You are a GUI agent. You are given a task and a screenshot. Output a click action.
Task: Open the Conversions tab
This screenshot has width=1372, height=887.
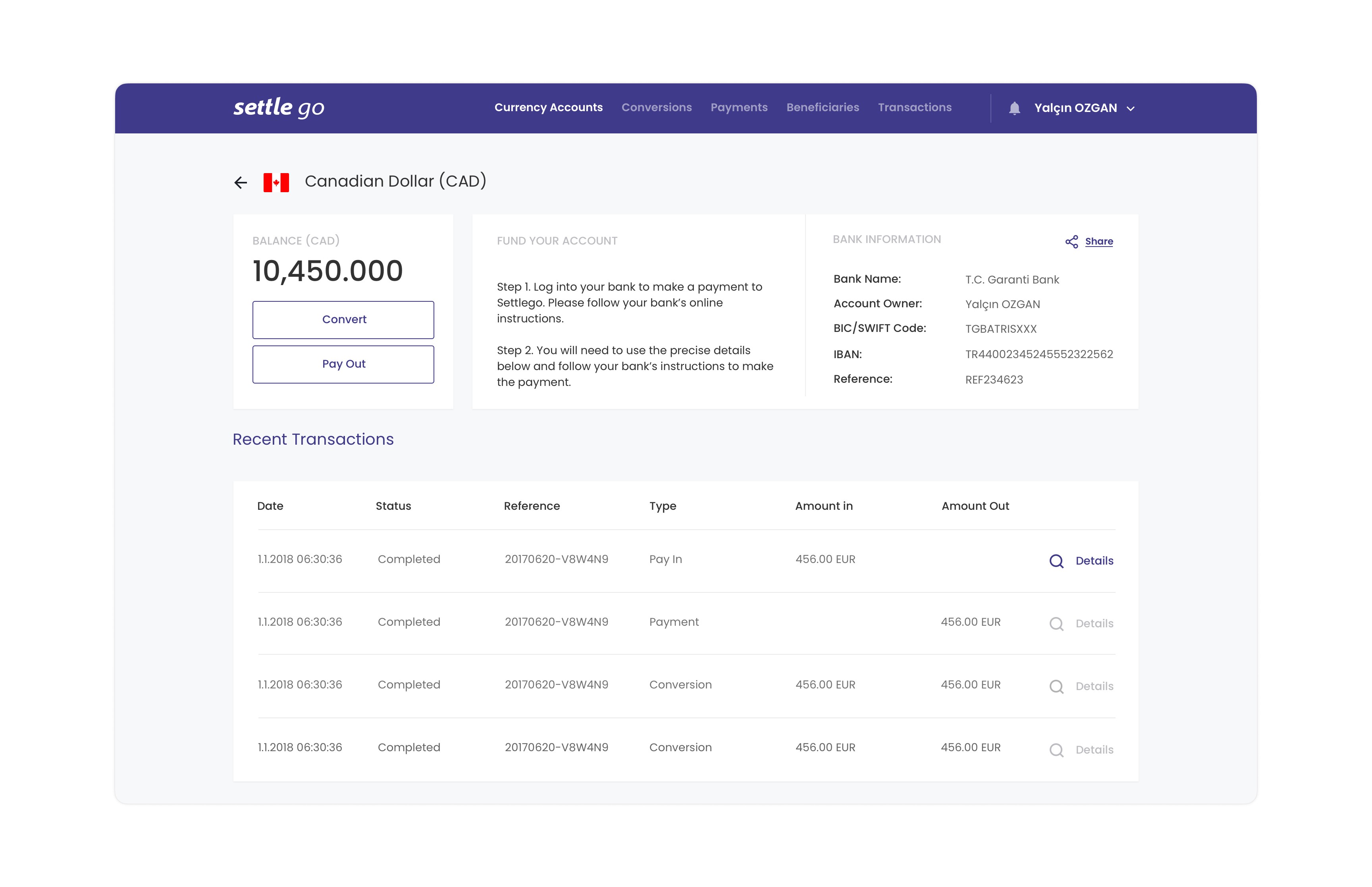[x=656, y=108]
